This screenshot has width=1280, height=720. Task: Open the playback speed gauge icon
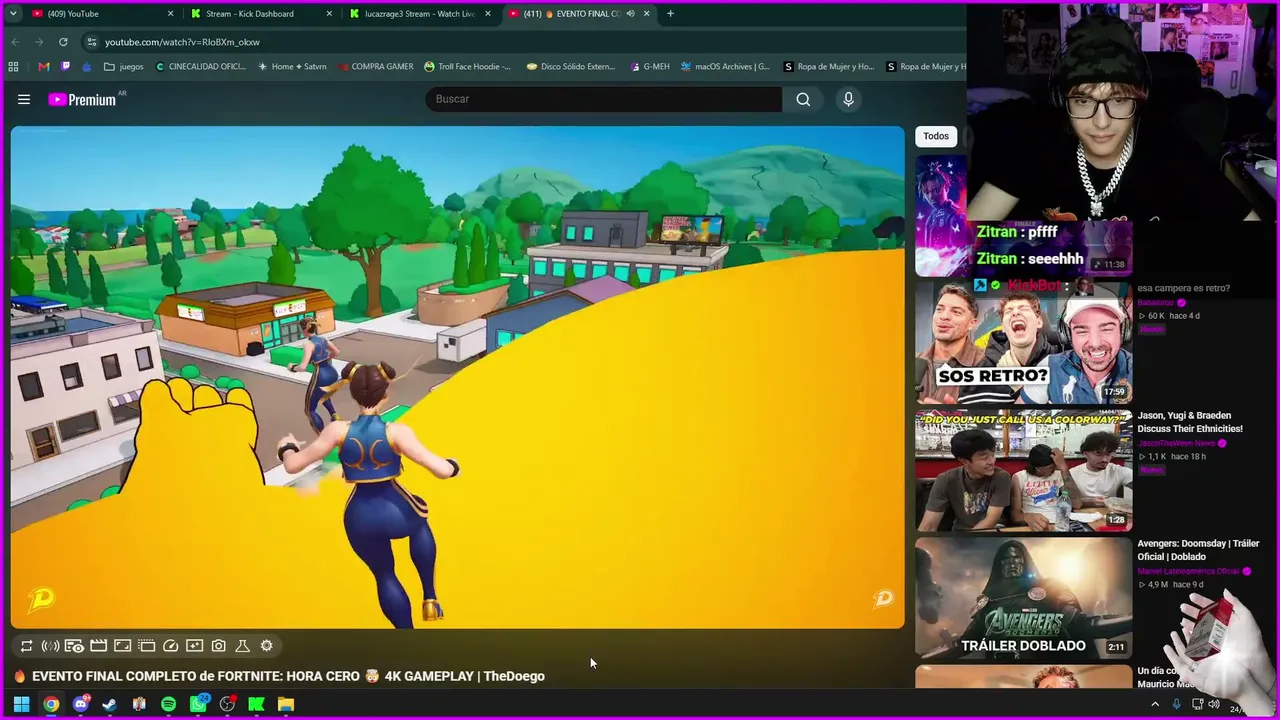[170, 646]
